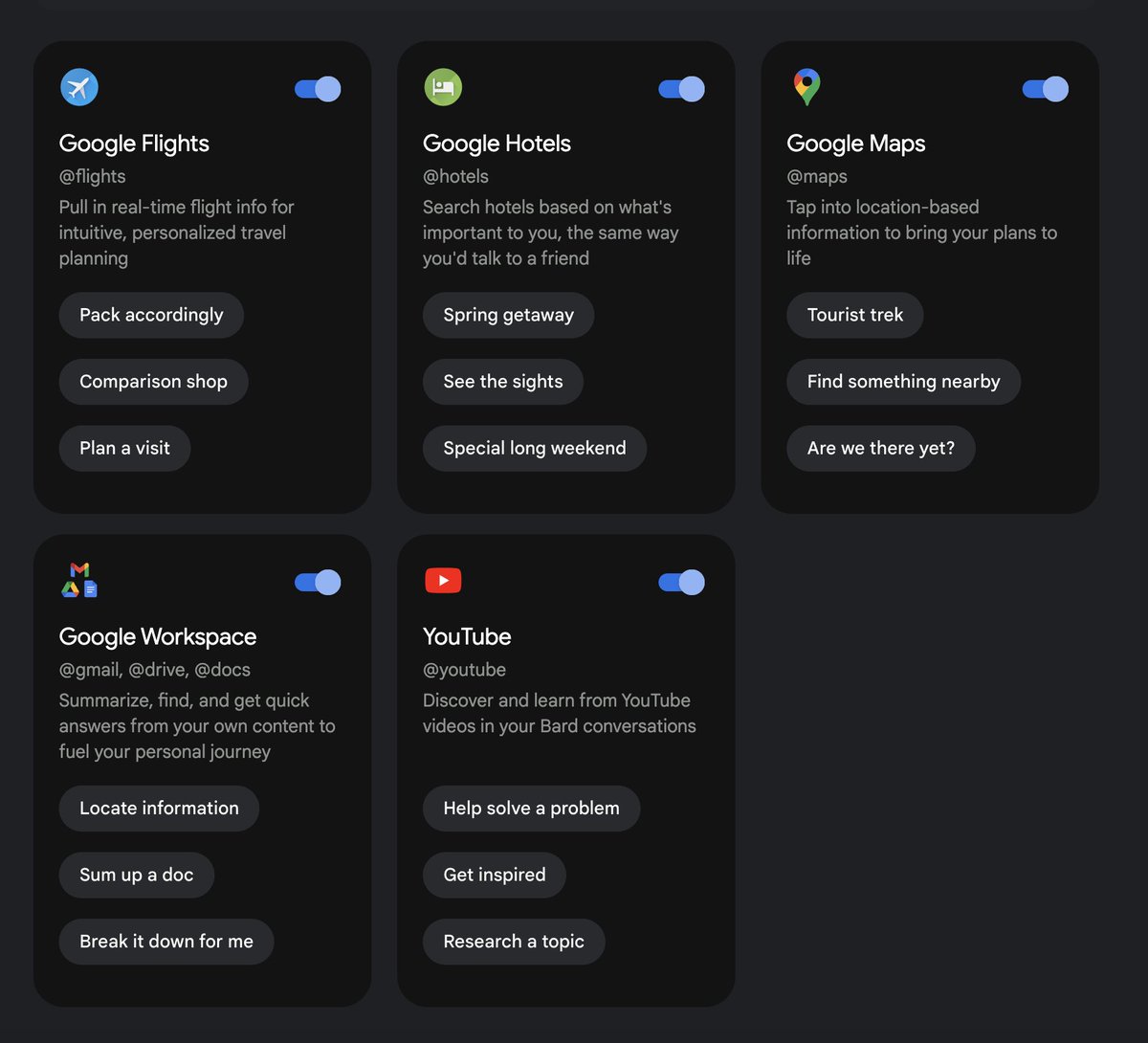Click the @youtube handle text
The width and height of the screenshot is (1148, 1043).
coord(464,670)
